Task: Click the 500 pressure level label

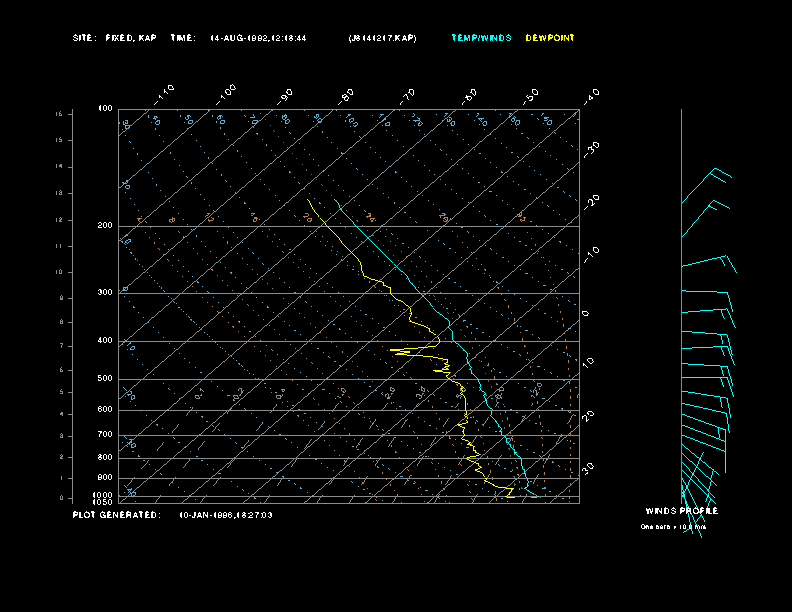Action: point(105,379)
